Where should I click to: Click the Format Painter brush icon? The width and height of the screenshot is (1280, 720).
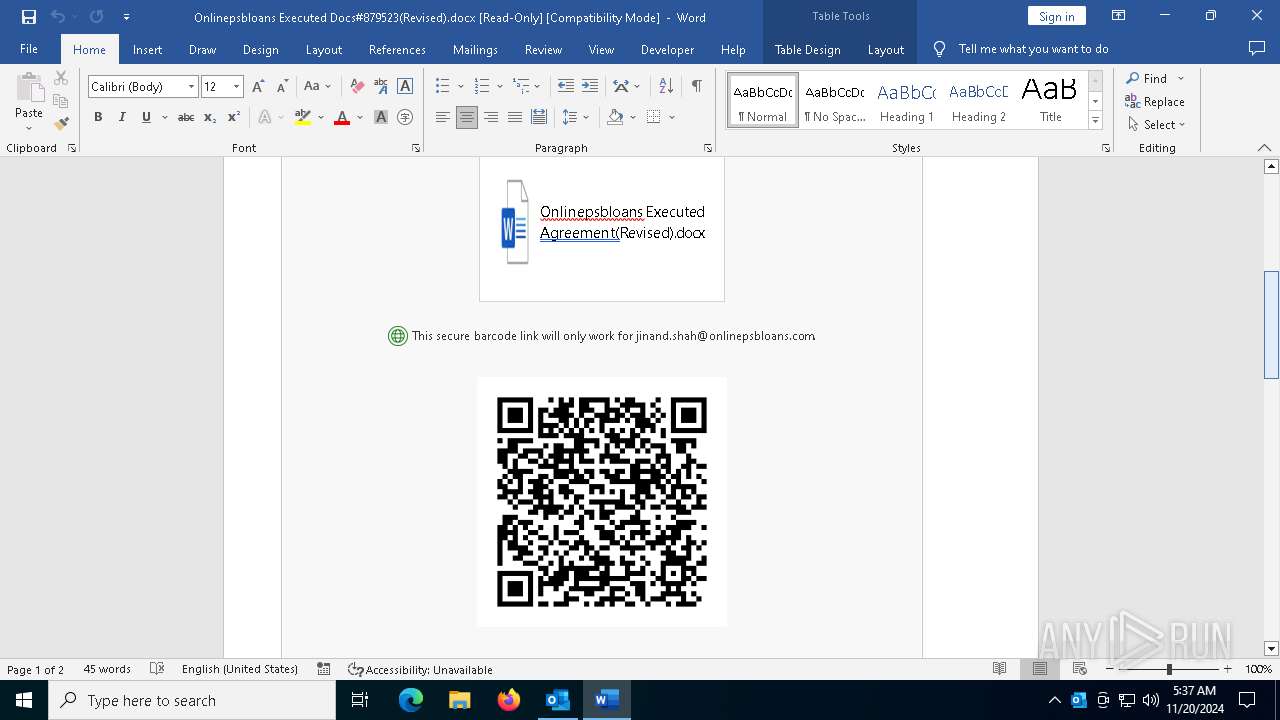click(61, 124)
